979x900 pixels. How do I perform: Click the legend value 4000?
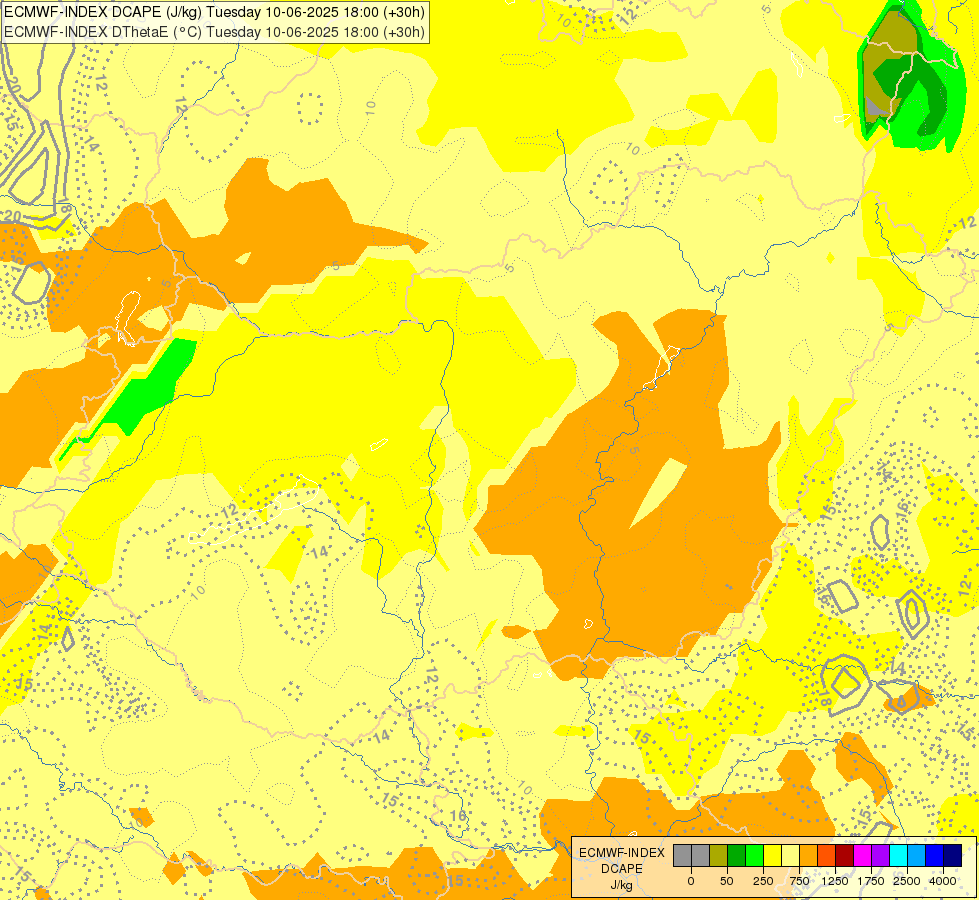click(943, 881)
